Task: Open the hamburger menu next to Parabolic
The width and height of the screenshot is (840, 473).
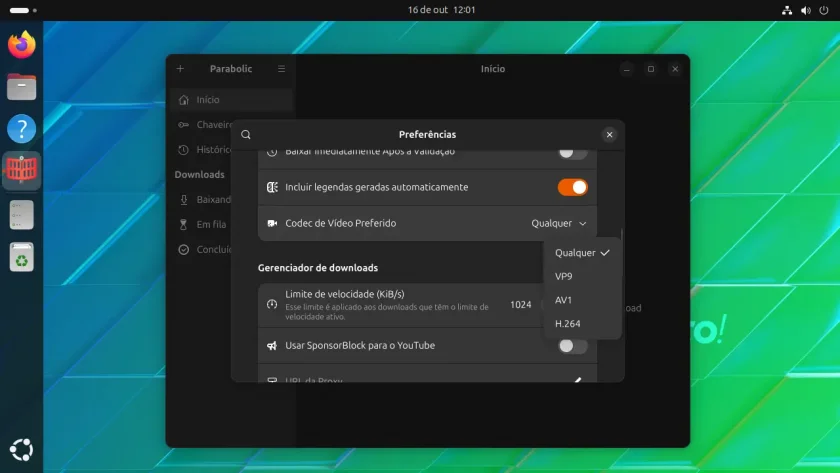Action: point(281,69)
